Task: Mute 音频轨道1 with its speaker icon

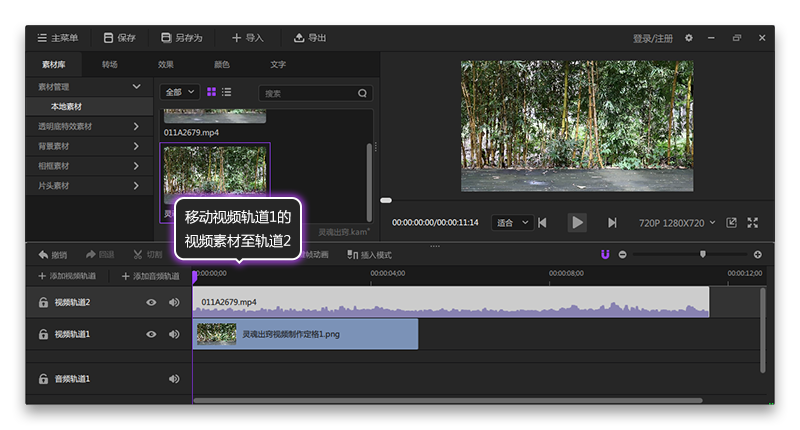Action: (174, 379)
